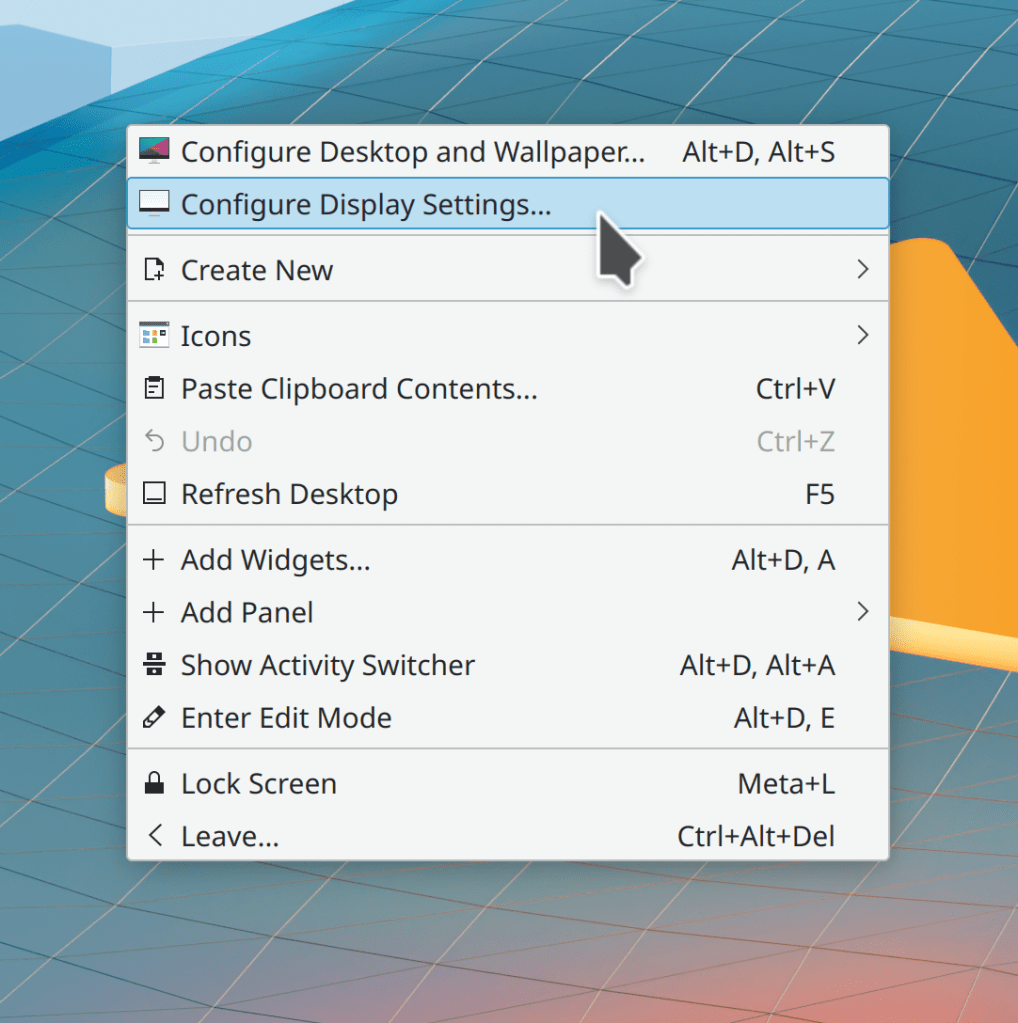Click the wallpaper icon beside Configure Desktop
The image size is (1018, 1023).
point(154,152)
